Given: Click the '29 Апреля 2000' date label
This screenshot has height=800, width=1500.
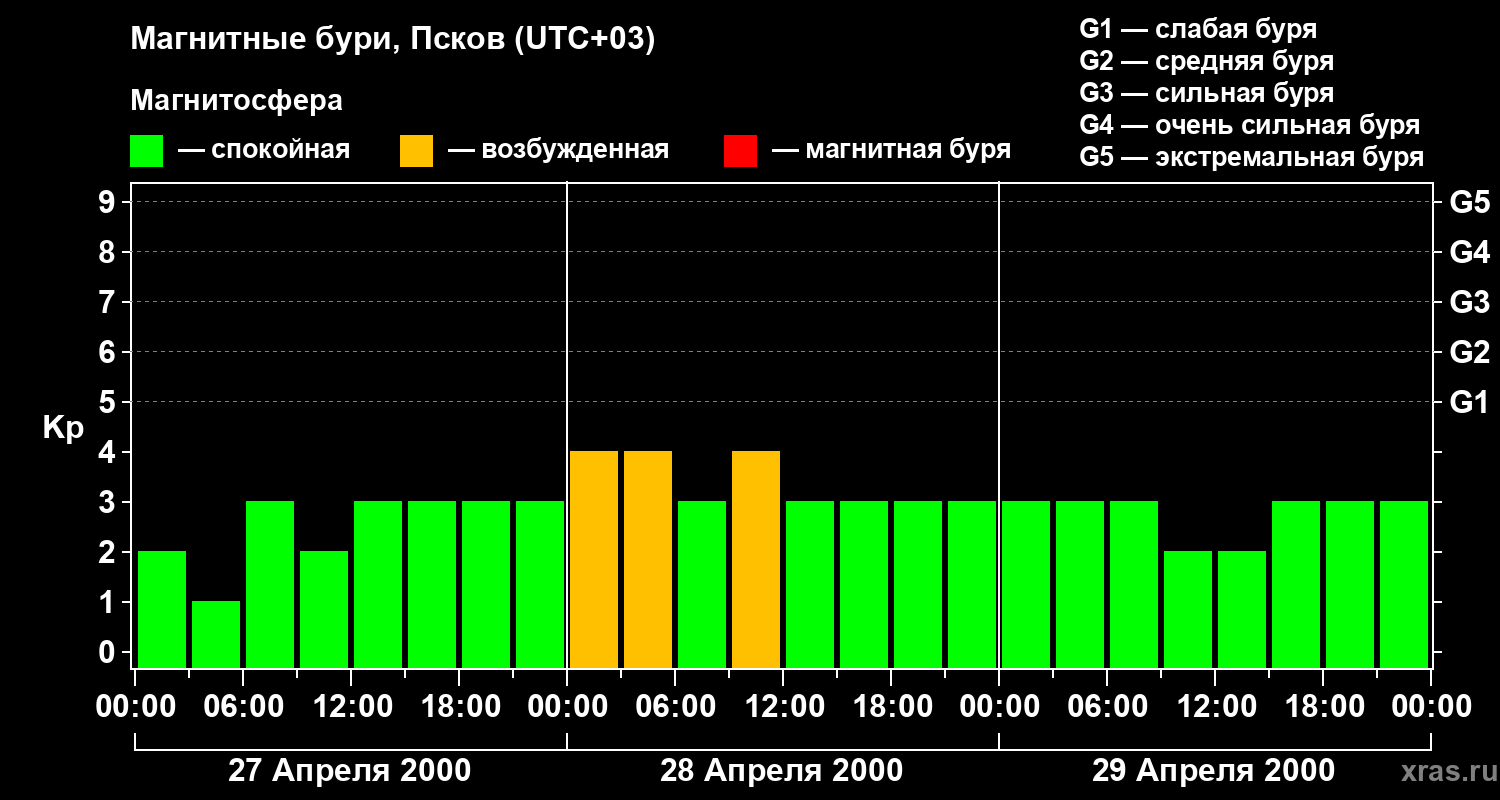Looking at the screenshot, I should (1213, 771).
